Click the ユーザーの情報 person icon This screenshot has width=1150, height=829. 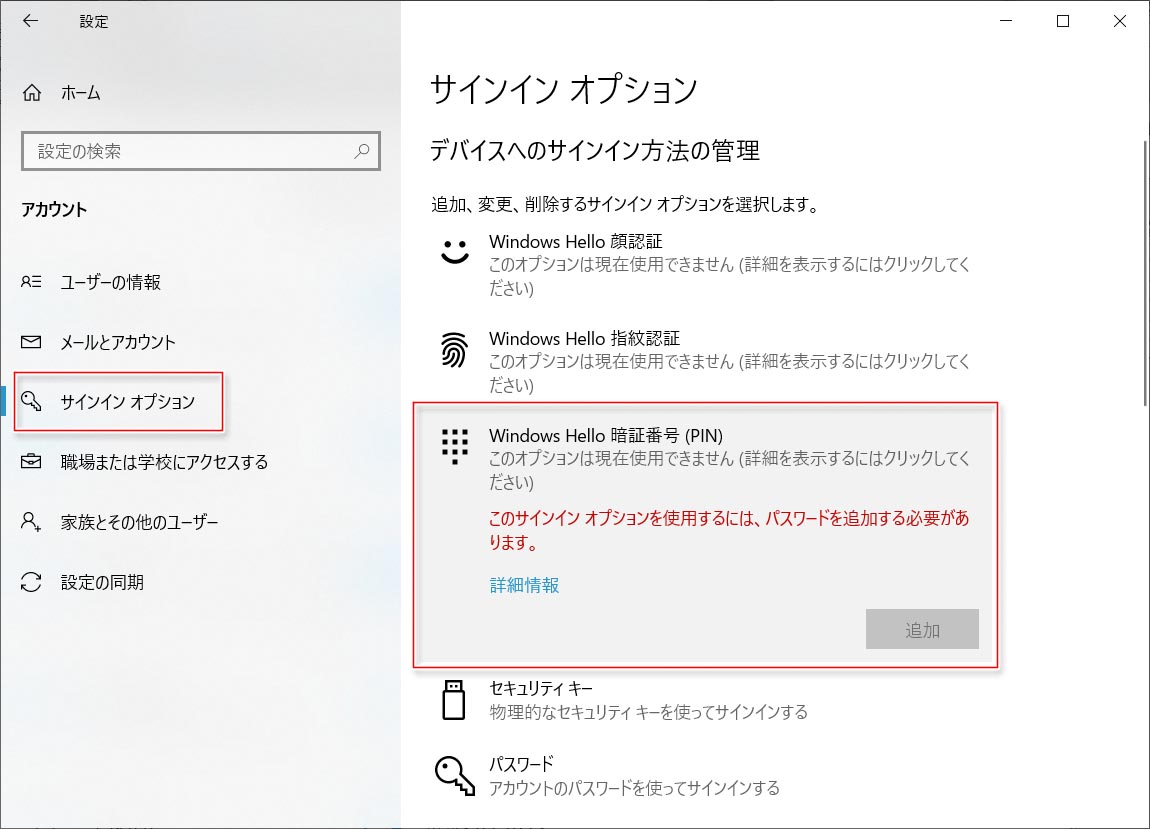pos(31,282)
